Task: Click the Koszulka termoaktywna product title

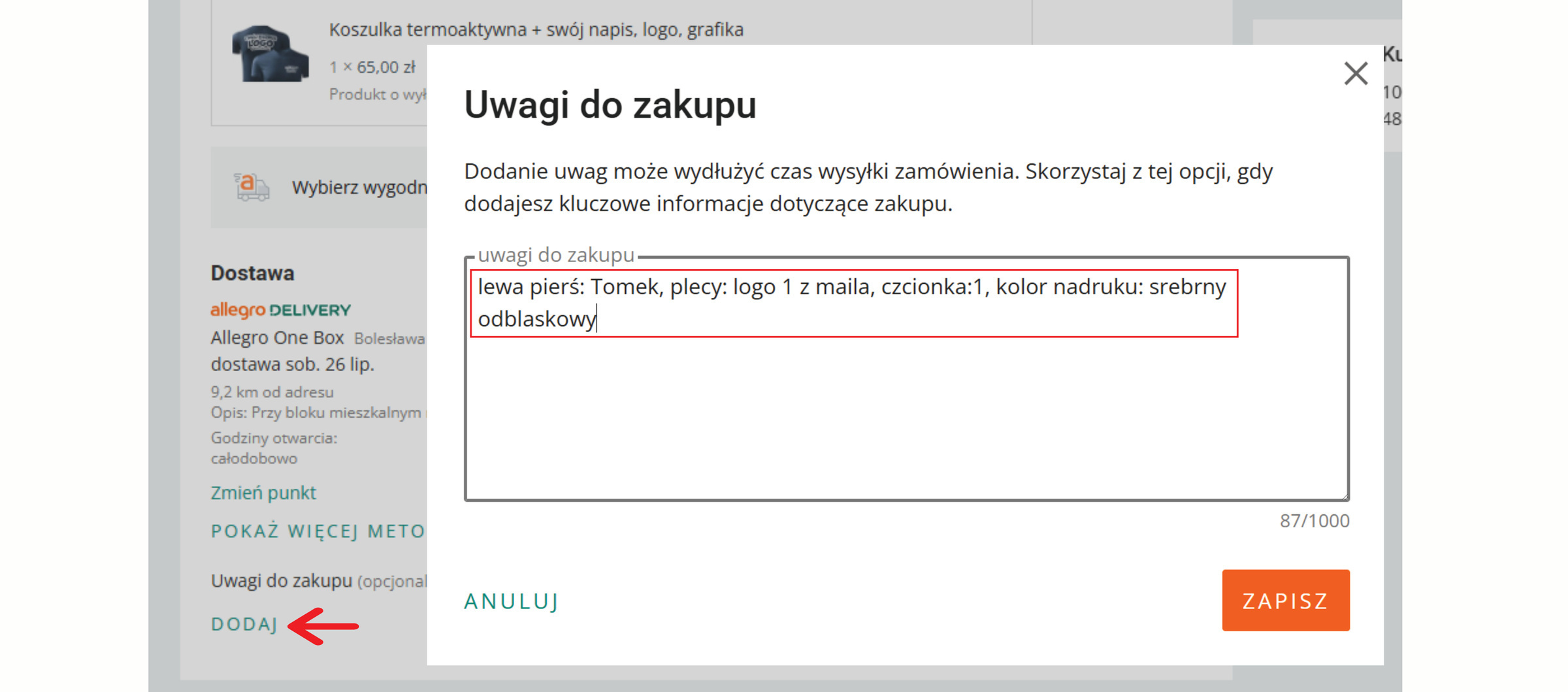Action: coord(536,29)
